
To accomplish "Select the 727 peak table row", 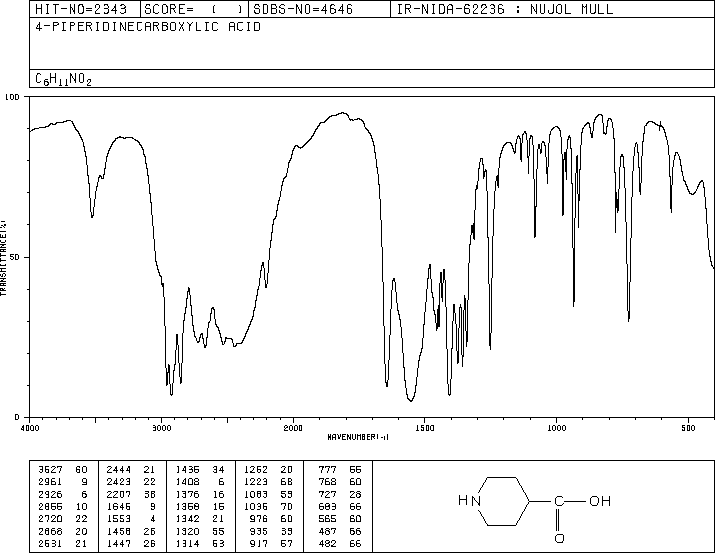I will (340, 494).
